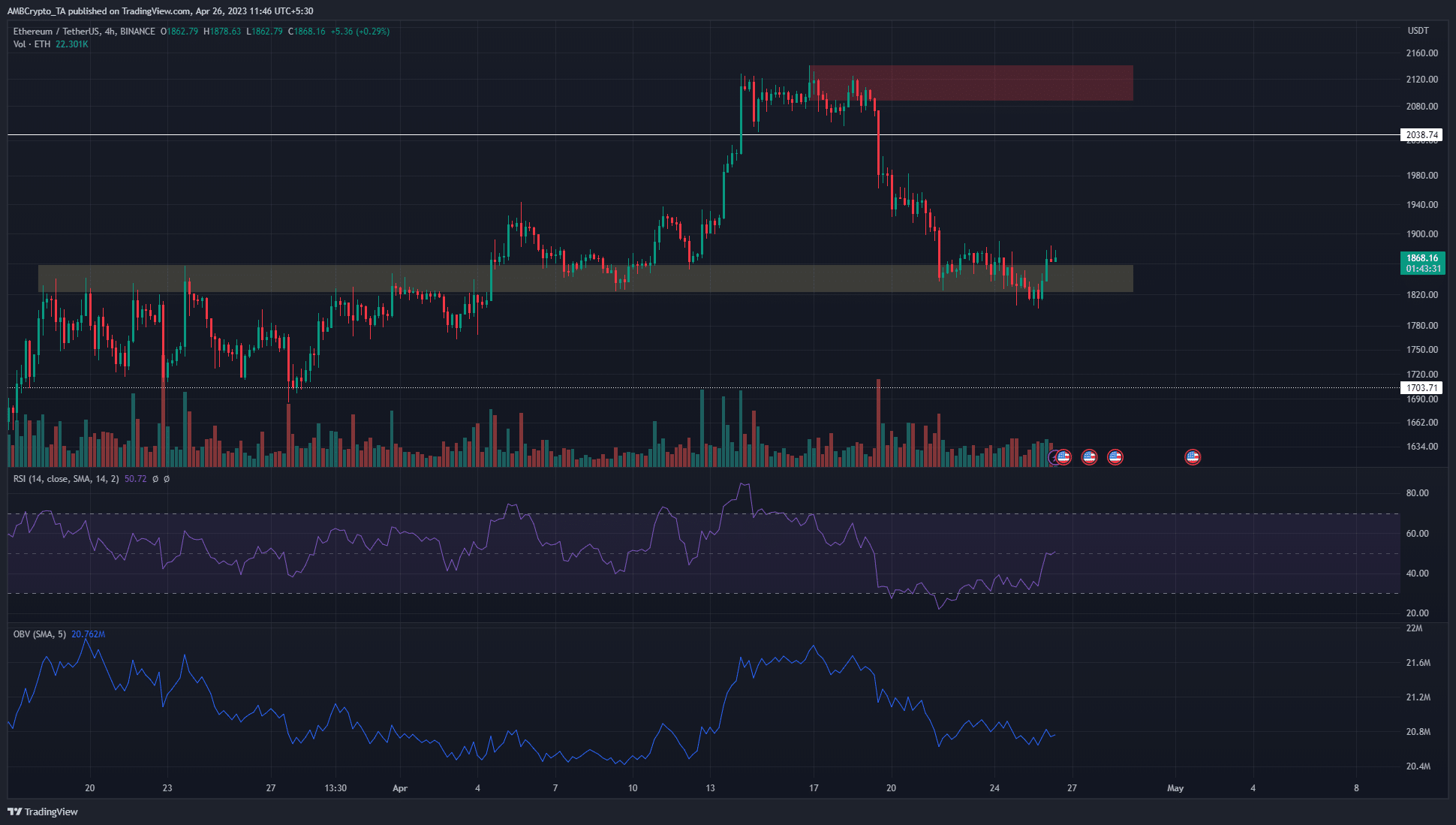Click the OBV value 20.762M
The width and height of the screenshot is (1456, 825).
tap(89, 634)
